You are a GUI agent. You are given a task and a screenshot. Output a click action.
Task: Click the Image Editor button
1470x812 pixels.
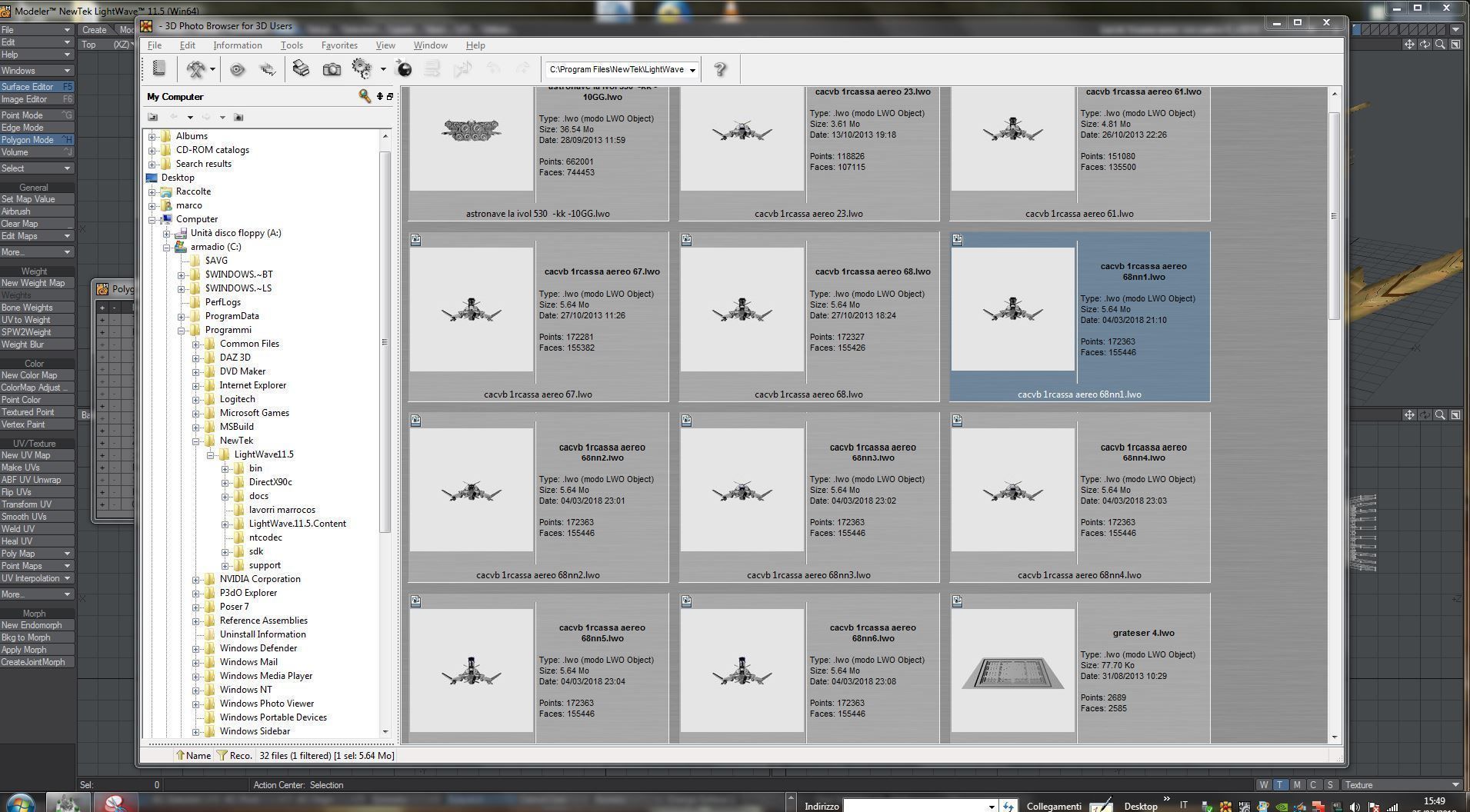[37, 99]
